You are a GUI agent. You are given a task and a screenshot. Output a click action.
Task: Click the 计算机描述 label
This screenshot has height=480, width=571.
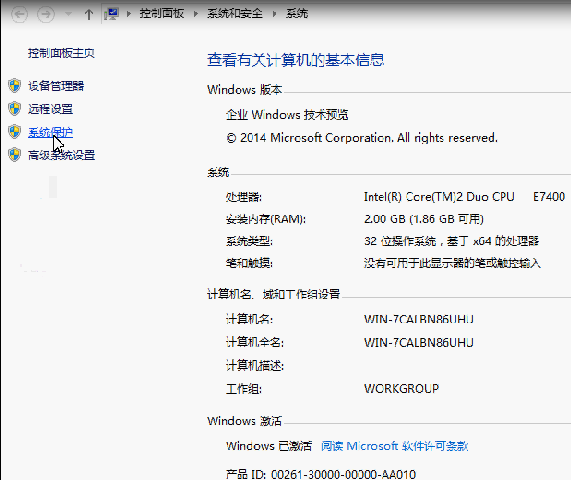(255, 366)
